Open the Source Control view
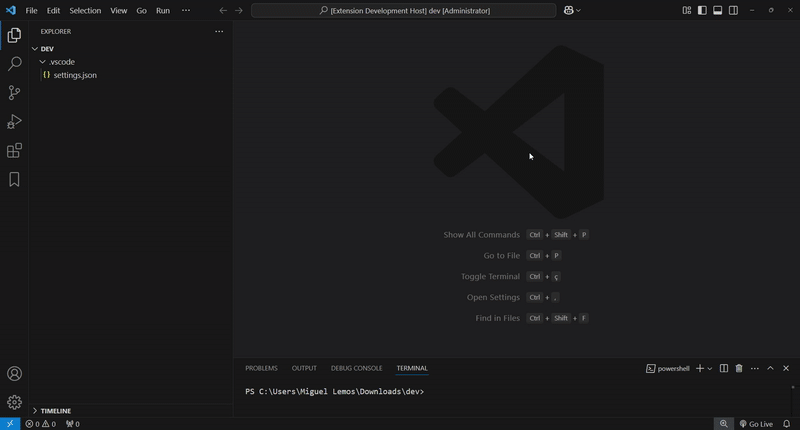800x430 pixels. 14,93
